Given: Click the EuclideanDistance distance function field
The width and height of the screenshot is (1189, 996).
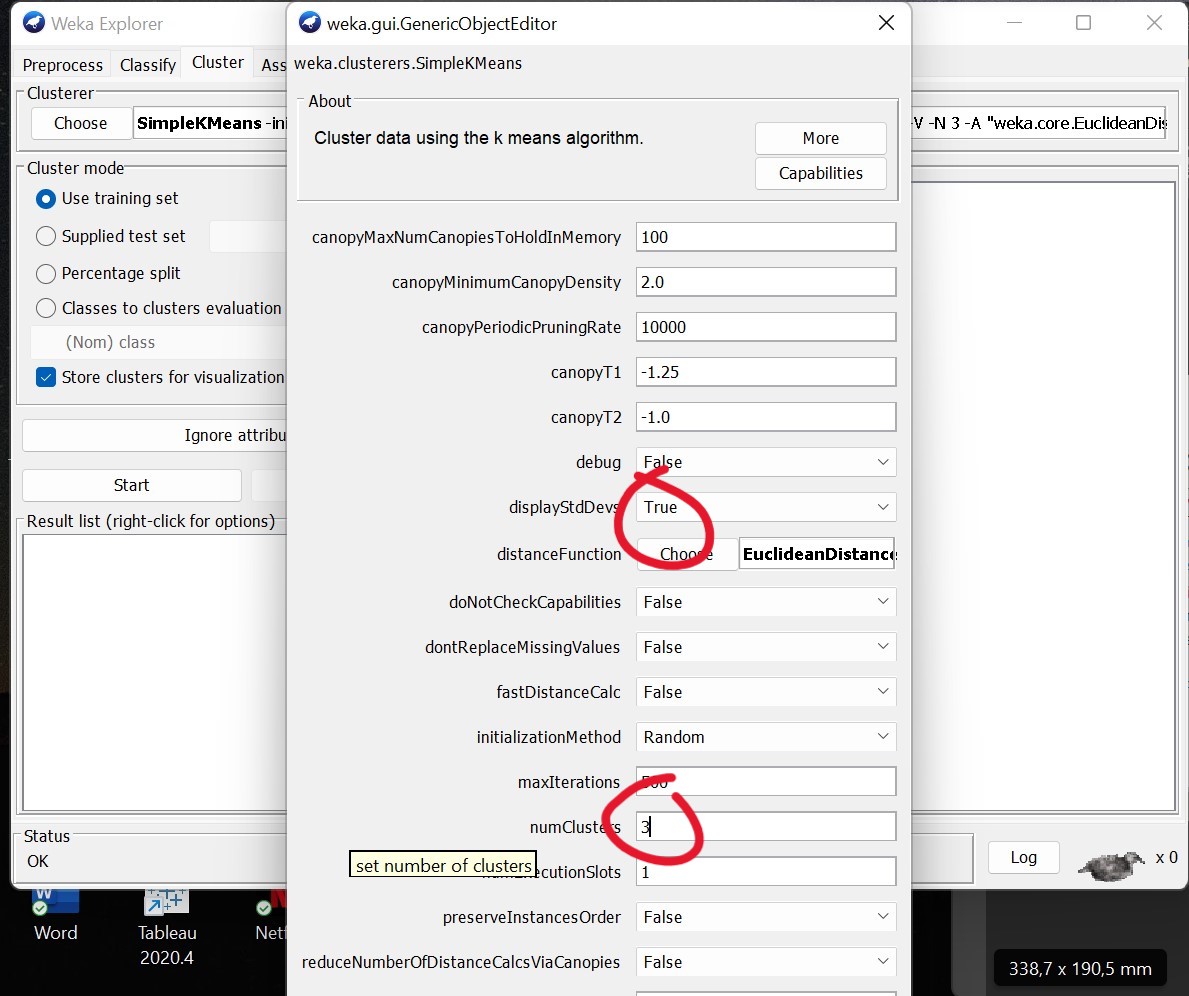Looking at the screenshot, I should (x=816, y=554).
